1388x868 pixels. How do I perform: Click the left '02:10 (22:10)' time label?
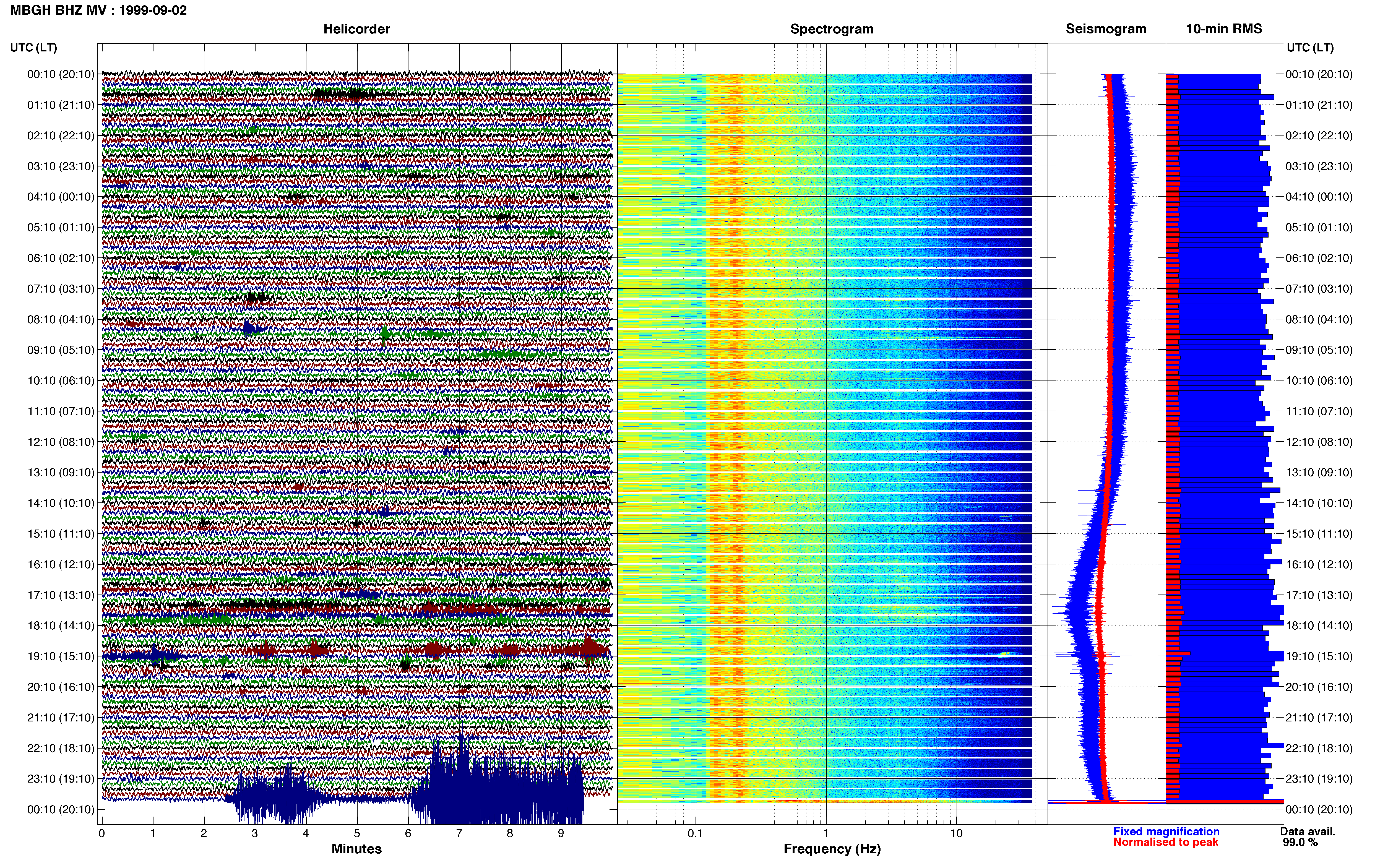(x=61, y=135)
